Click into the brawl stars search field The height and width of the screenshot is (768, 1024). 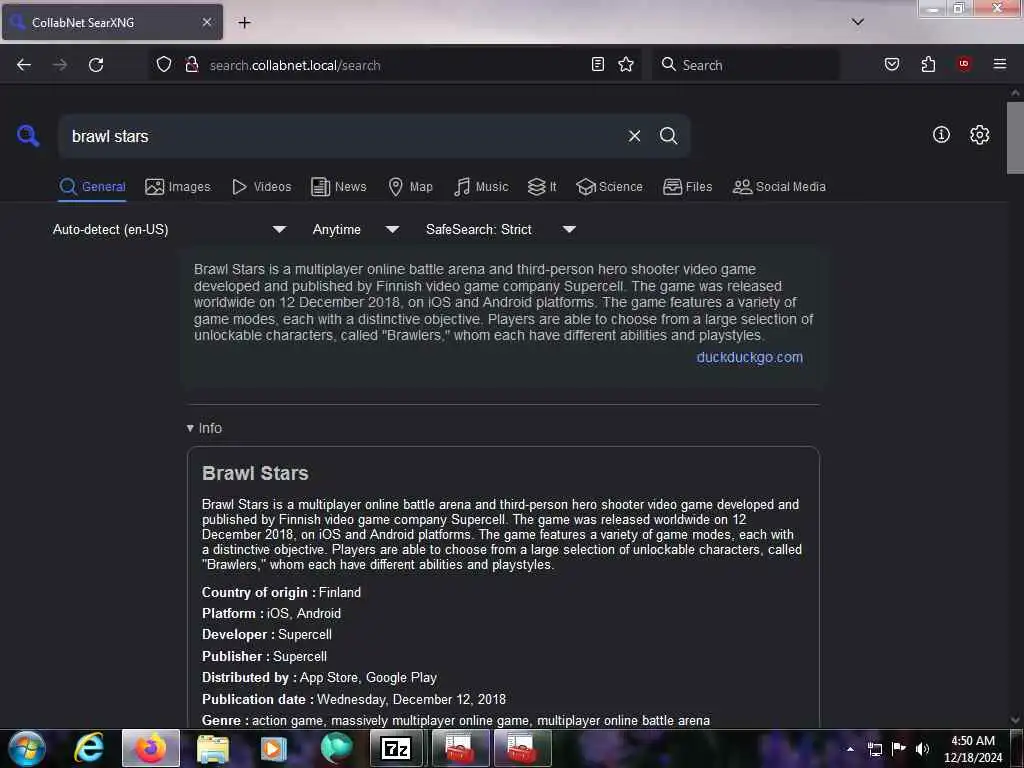(340, 136)
